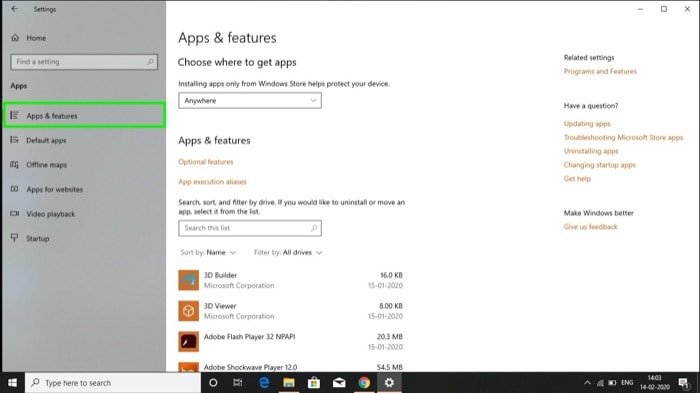Click the 3D Viewer cube icon
Image resolution: width=700 pixels, height=393 pixels.
click(188, 311)
